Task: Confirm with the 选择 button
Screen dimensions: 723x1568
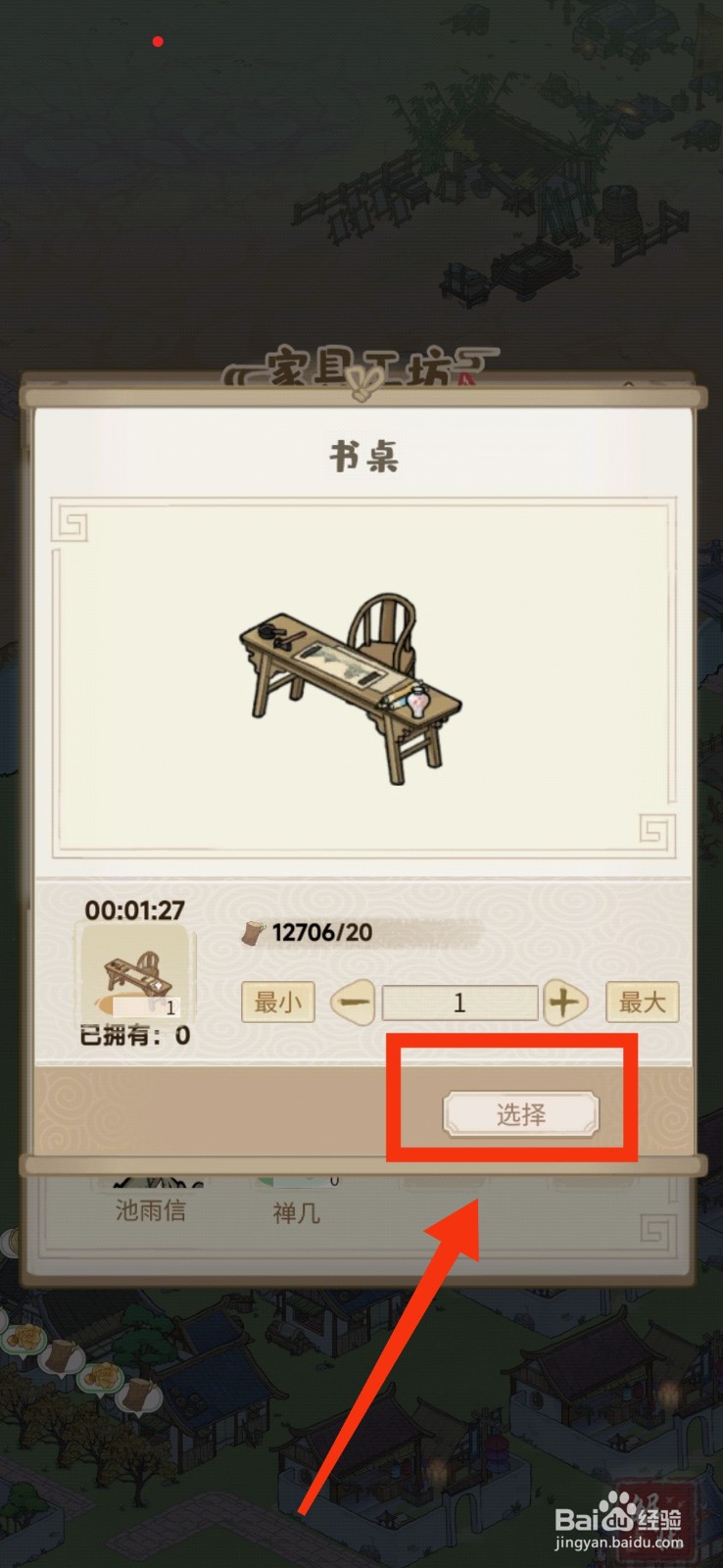Action: [x=521, y=1114]
